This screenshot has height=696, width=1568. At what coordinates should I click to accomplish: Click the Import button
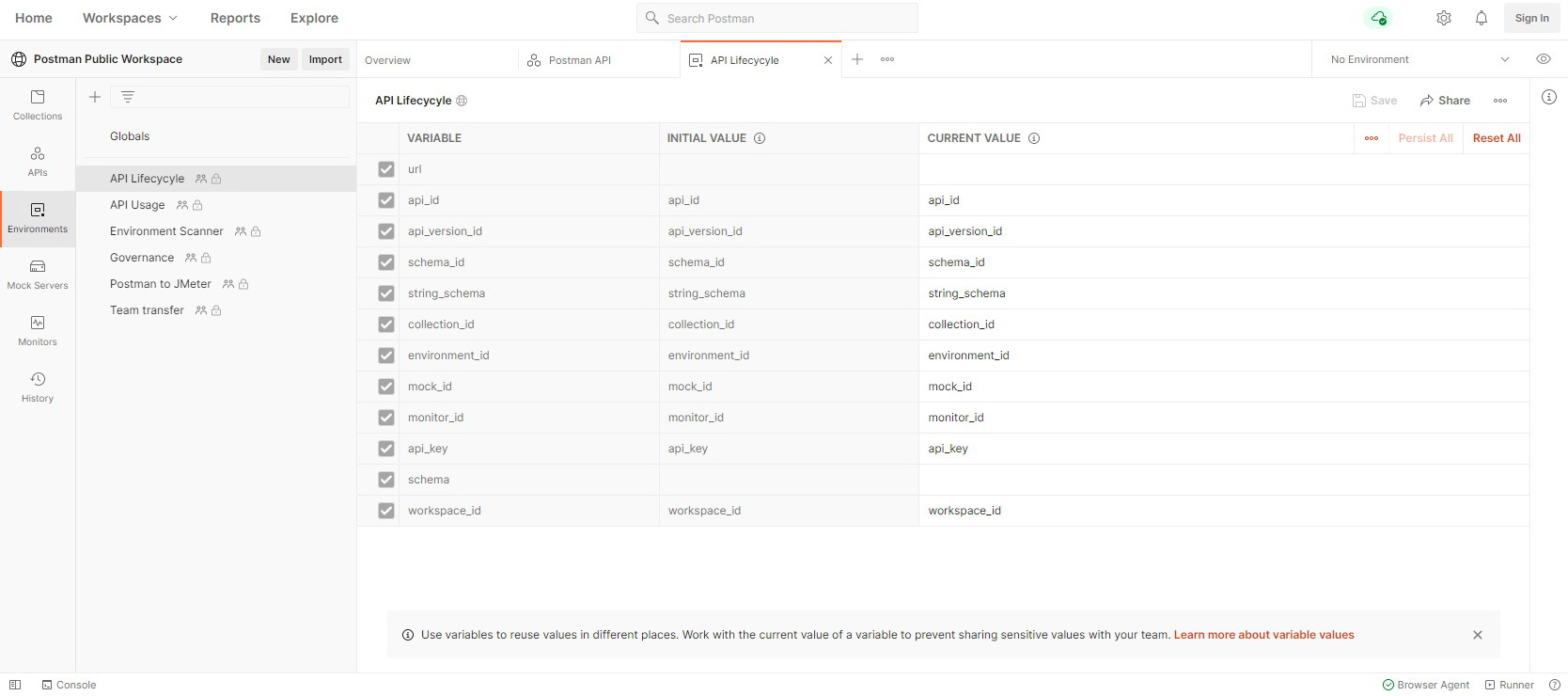(325, 59)
